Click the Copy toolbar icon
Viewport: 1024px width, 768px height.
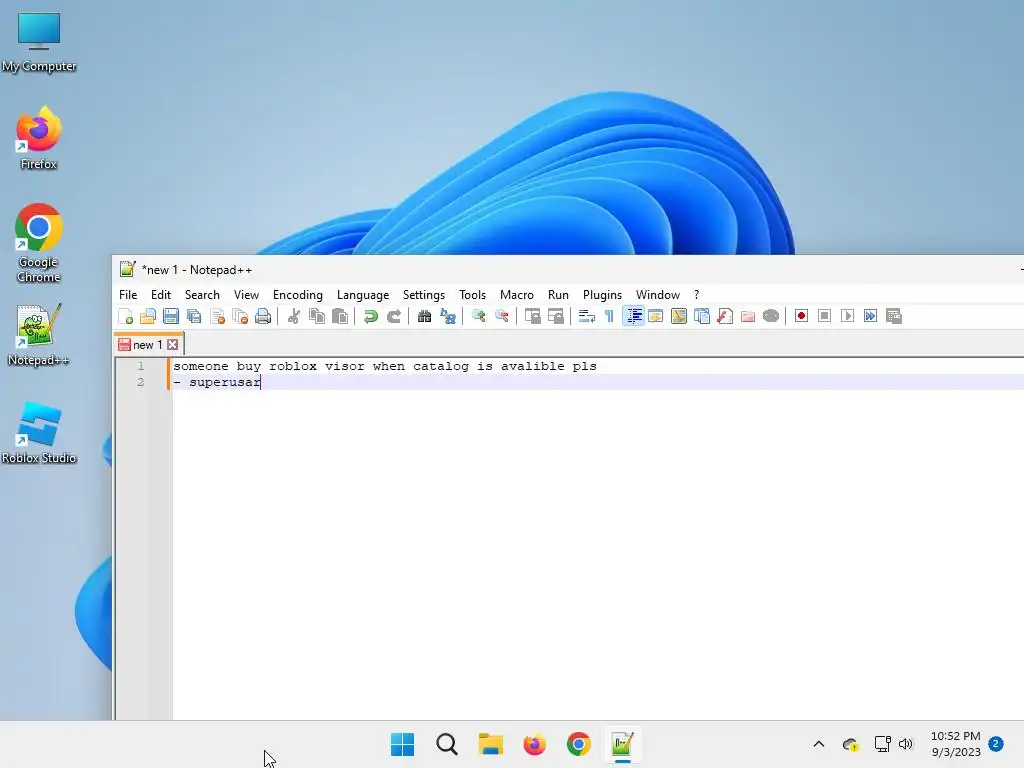coord(317,317)
